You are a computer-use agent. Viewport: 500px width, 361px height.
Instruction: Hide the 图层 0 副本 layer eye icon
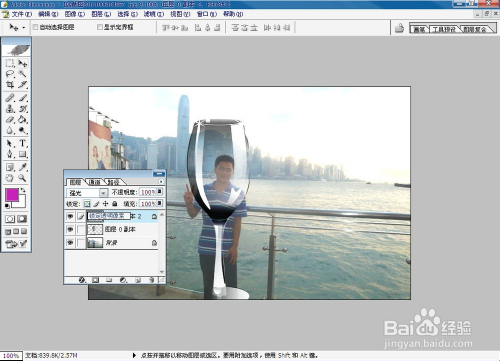[70, 229]
